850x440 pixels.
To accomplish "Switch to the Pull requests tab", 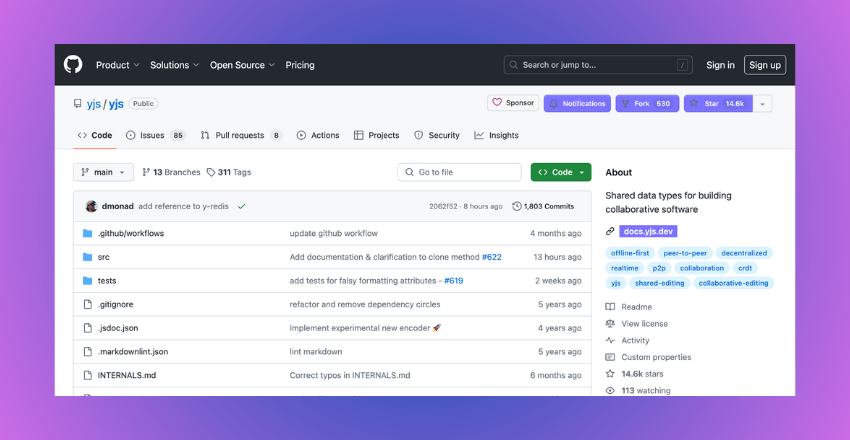I will (x=241, y=135).
